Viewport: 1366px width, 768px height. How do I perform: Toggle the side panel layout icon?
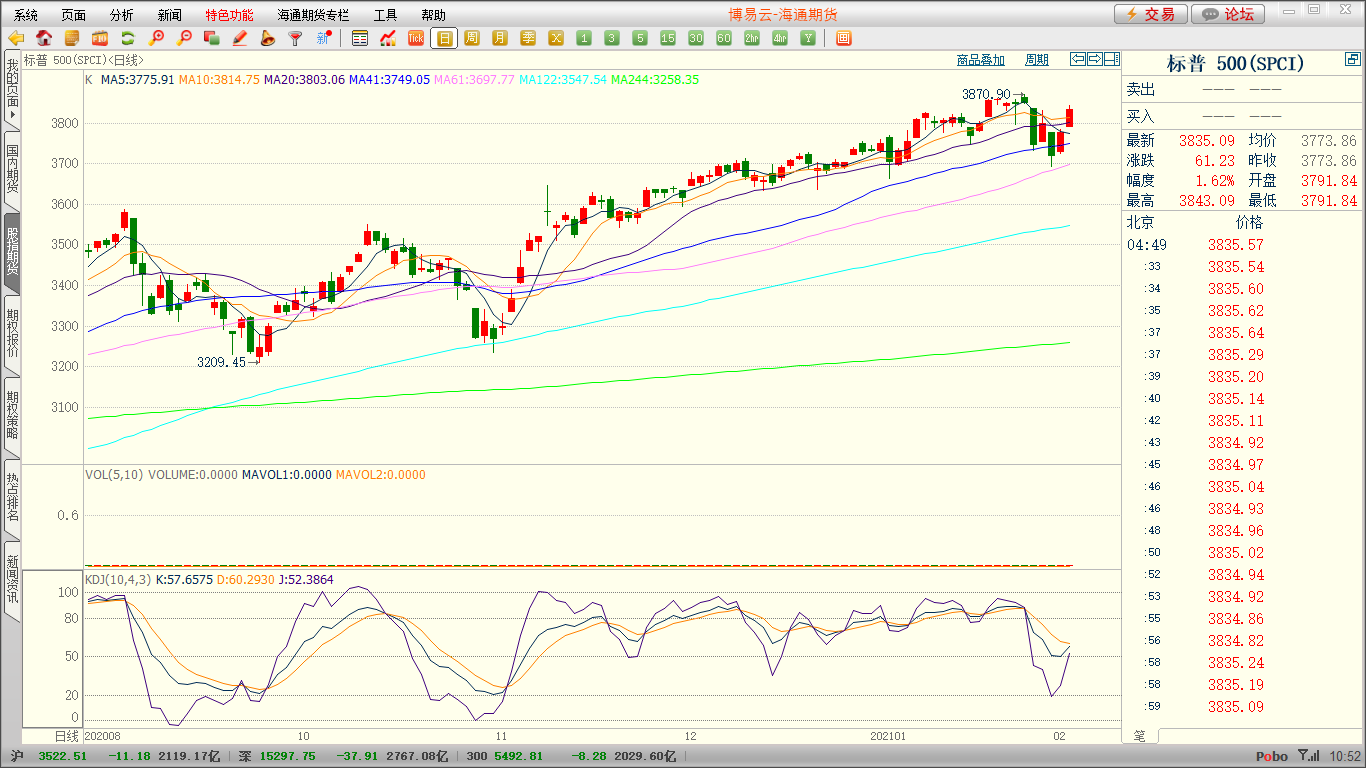[x=1111, y=59]
